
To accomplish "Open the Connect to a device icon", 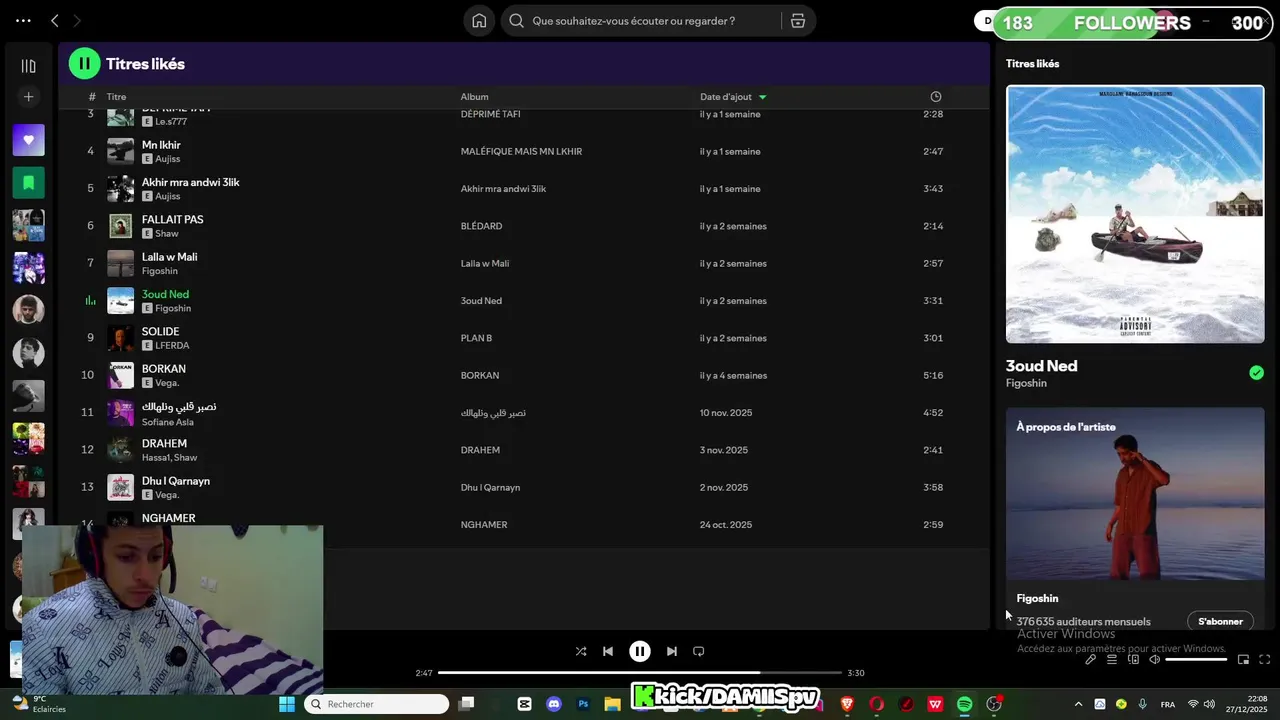I will [x=1133, y=659].
